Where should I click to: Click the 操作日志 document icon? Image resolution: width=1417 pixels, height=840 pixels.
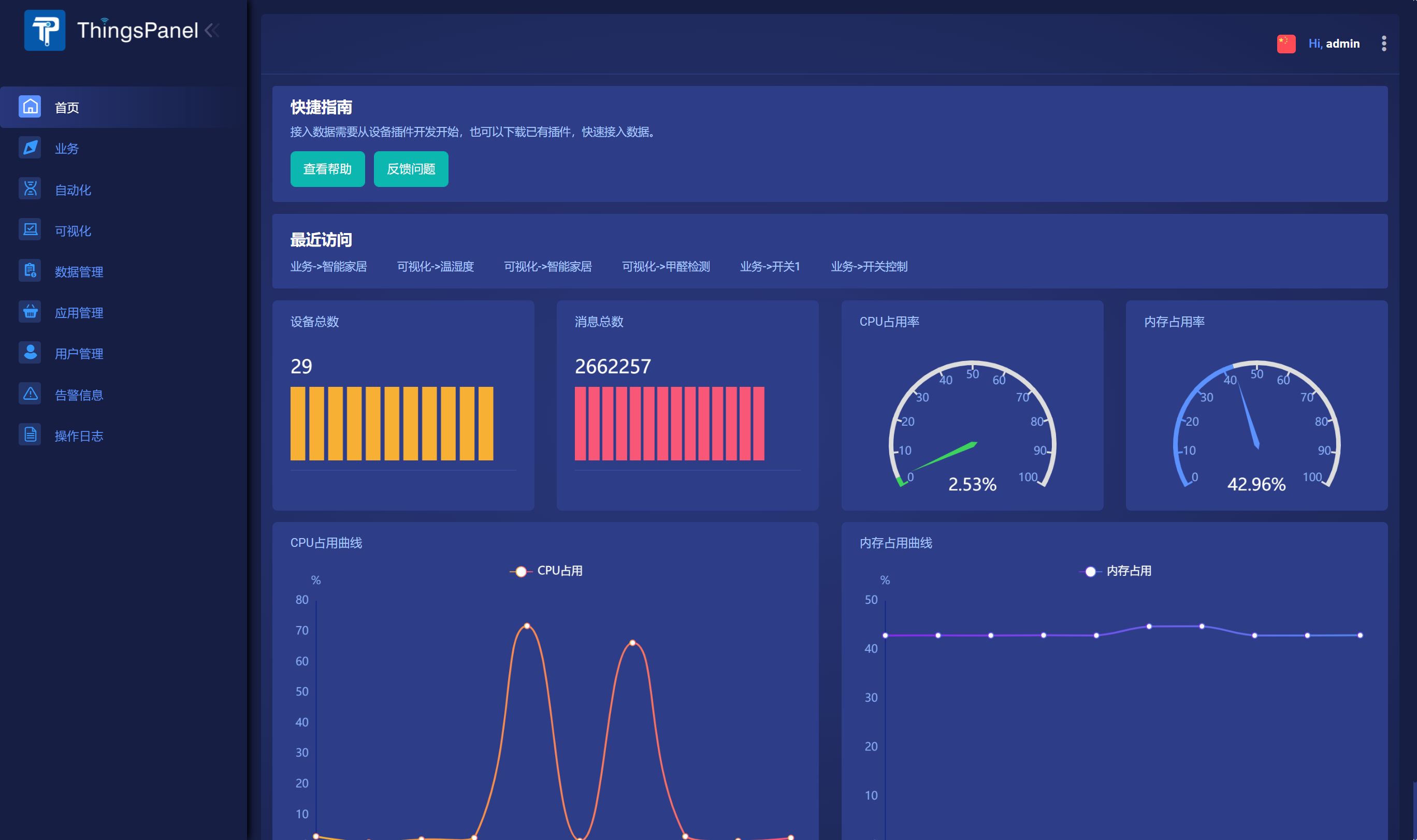point(30,435)
